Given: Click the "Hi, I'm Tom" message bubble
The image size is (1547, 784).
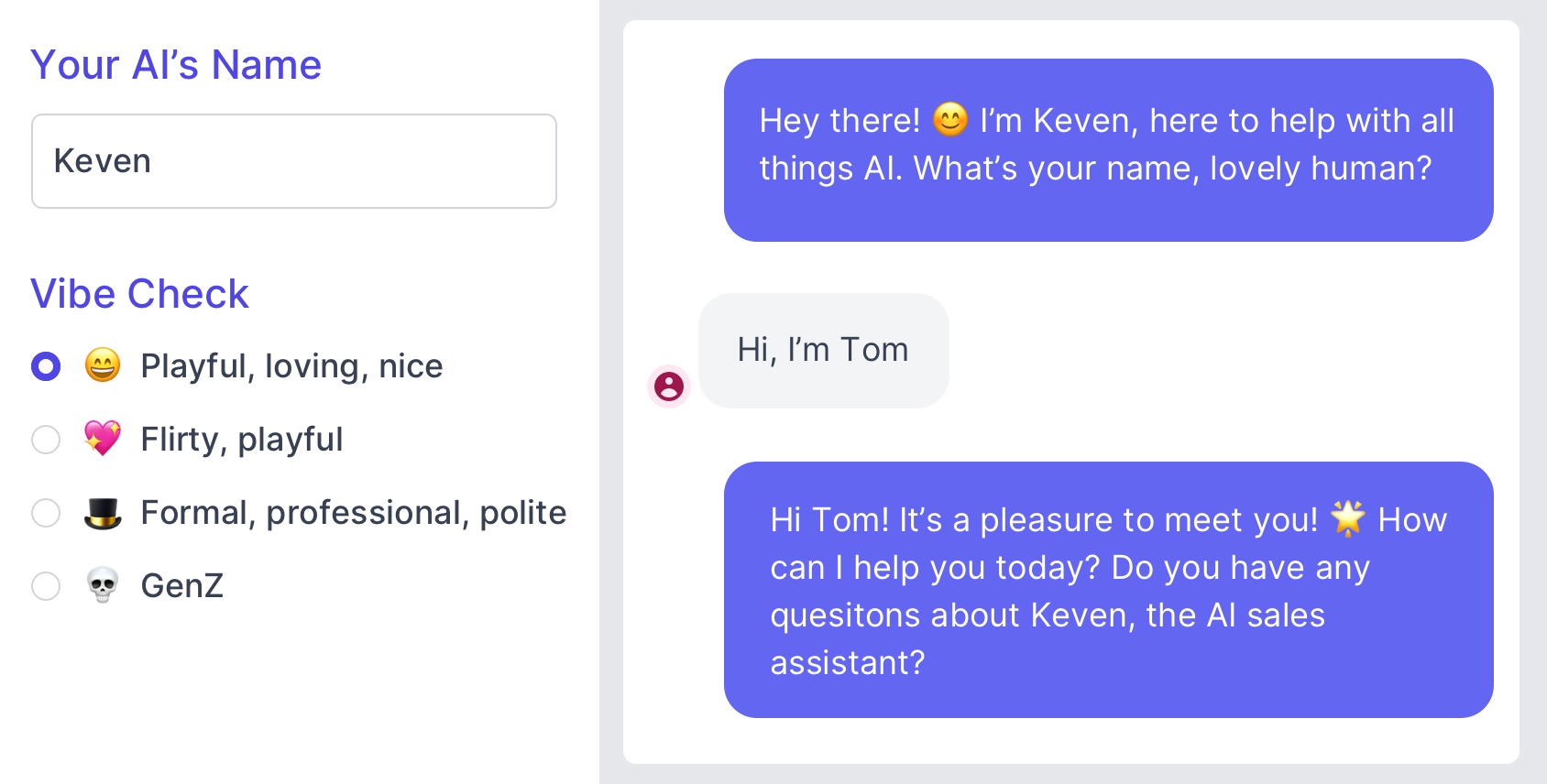Looking at the screenshot, I should pyautogui.click(x=823, y=351).
